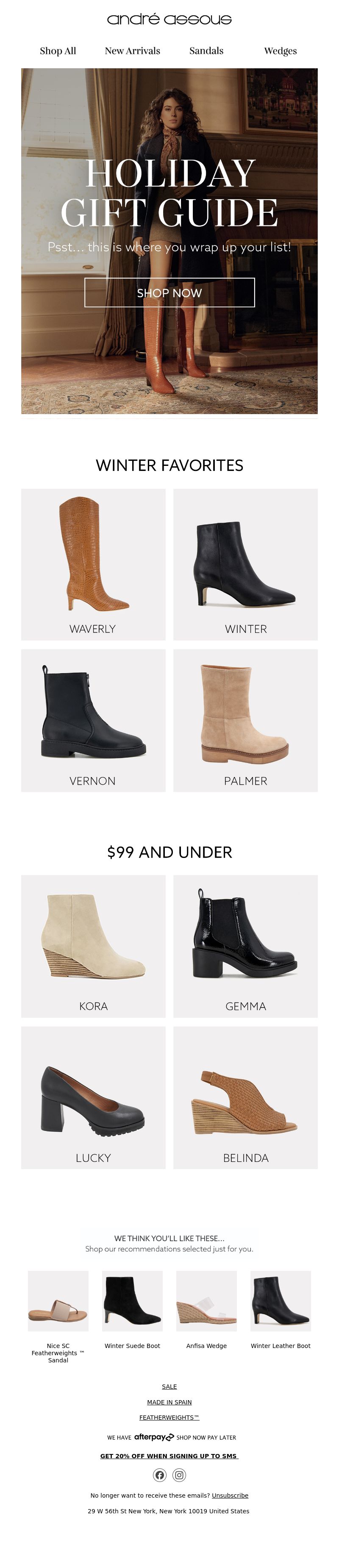Click the Afterpay logo
This screenshot has height=1568, width=339.
pos(154,1437)
